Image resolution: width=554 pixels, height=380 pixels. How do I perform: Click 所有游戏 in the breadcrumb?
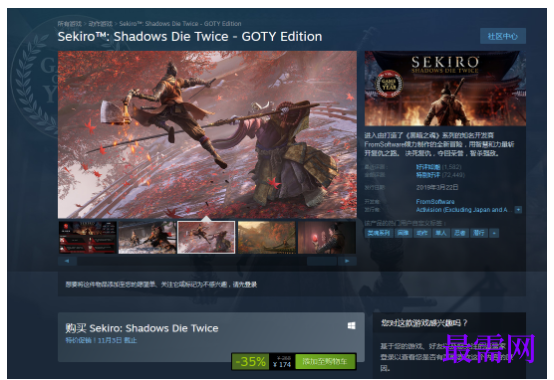point(70,24)
